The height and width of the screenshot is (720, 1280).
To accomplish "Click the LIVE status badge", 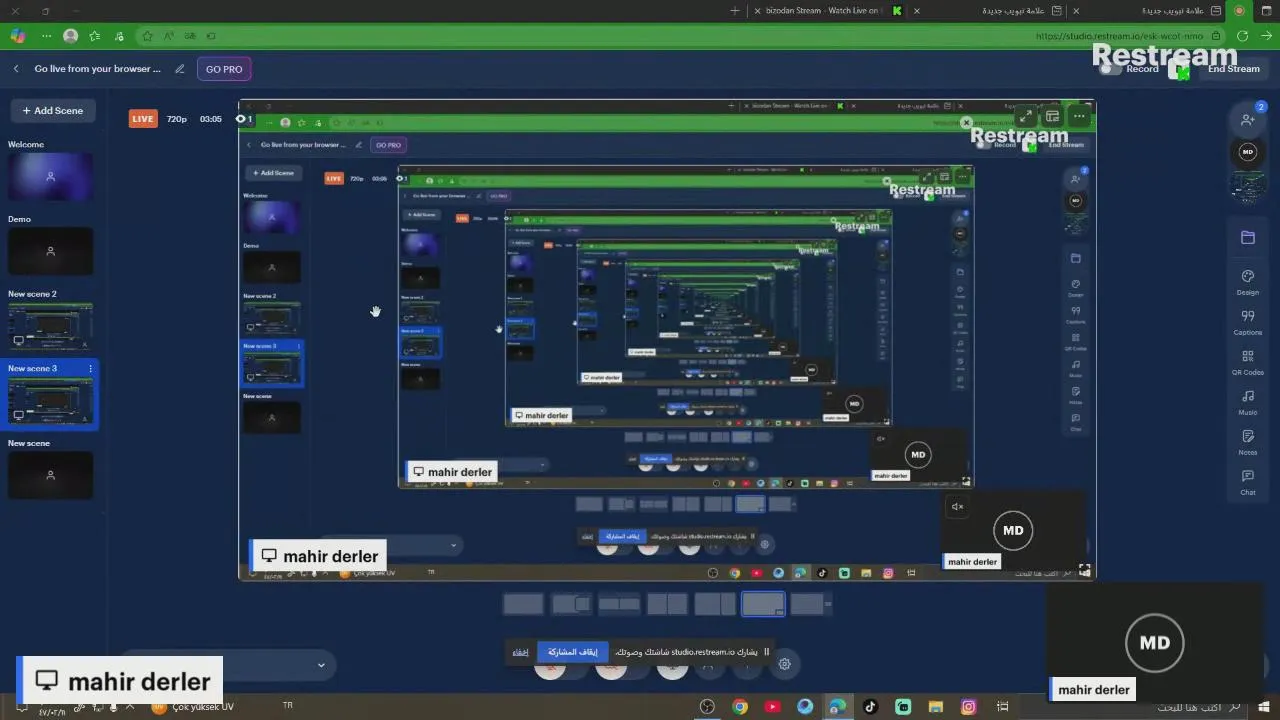I will point(143,119).
